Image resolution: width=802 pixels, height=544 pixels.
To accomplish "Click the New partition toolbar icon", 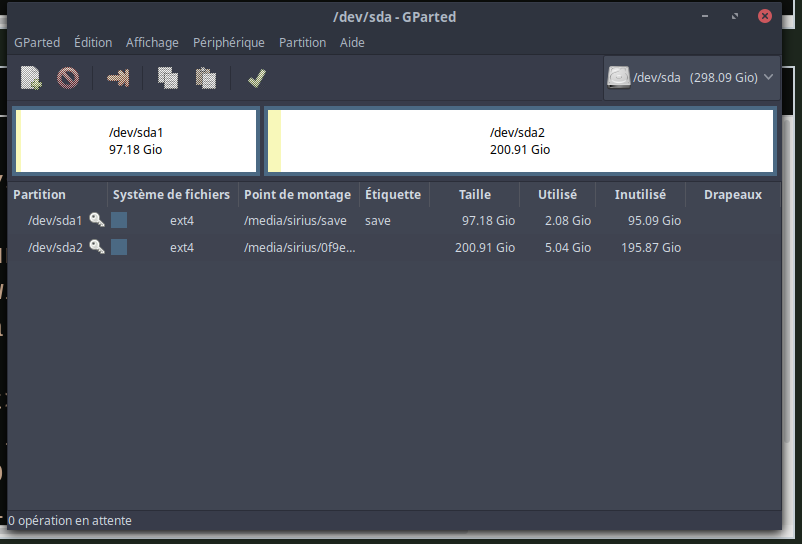I will click(x=31, y=78).
